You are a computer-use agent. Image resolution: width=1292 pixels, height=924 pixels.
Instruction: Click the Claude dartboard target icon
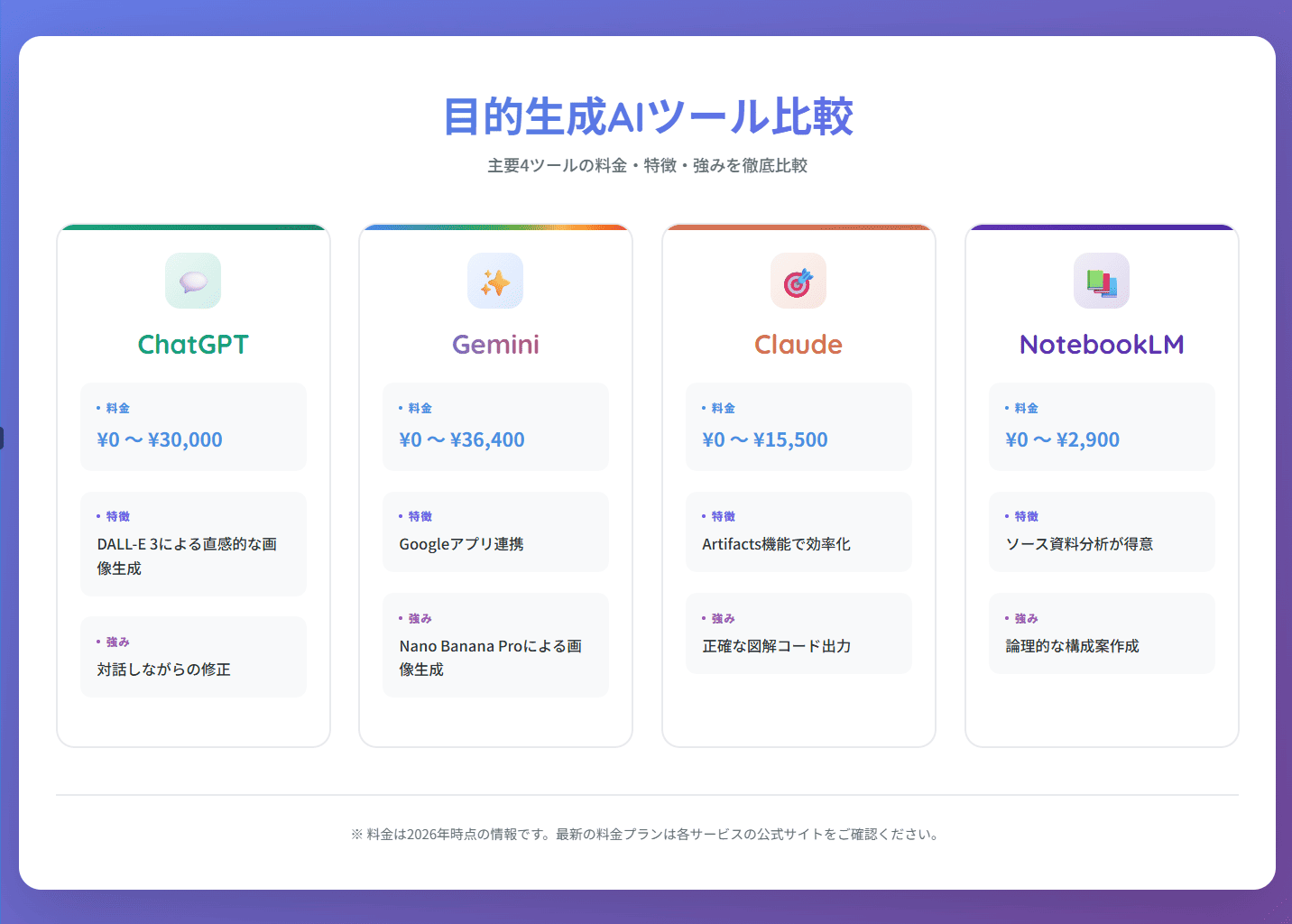click(x=798, y=281)
